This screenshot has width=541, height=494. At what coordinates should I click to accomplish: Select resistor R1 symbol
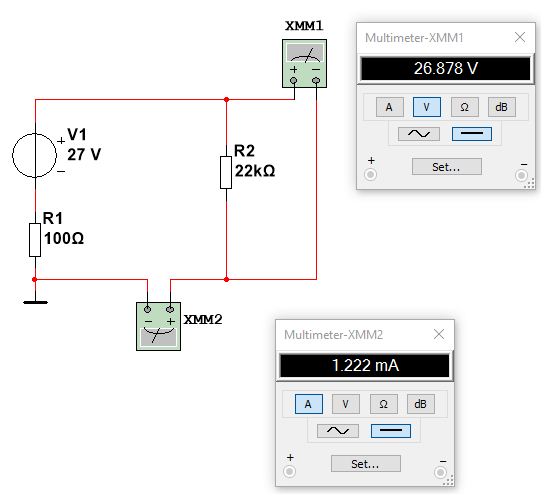(x=35, y=240)
